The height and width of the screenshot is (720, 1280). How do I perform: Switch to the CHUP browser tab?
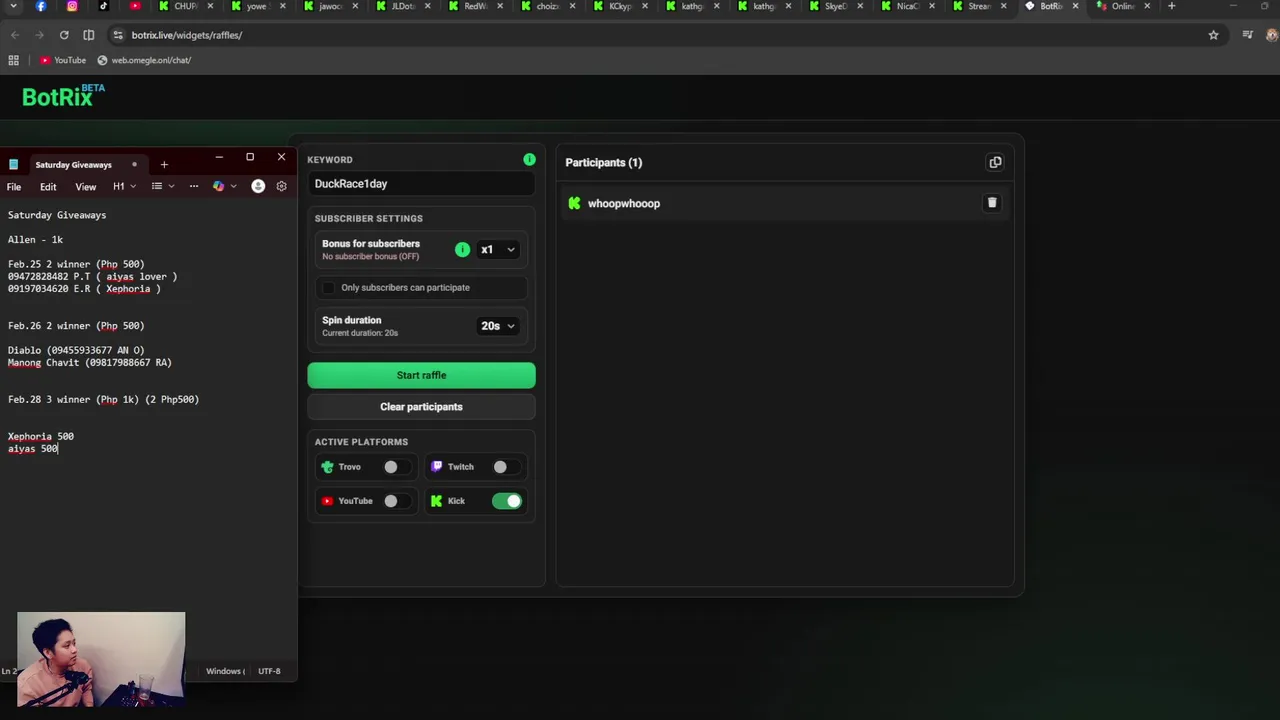tap(185, 6)
